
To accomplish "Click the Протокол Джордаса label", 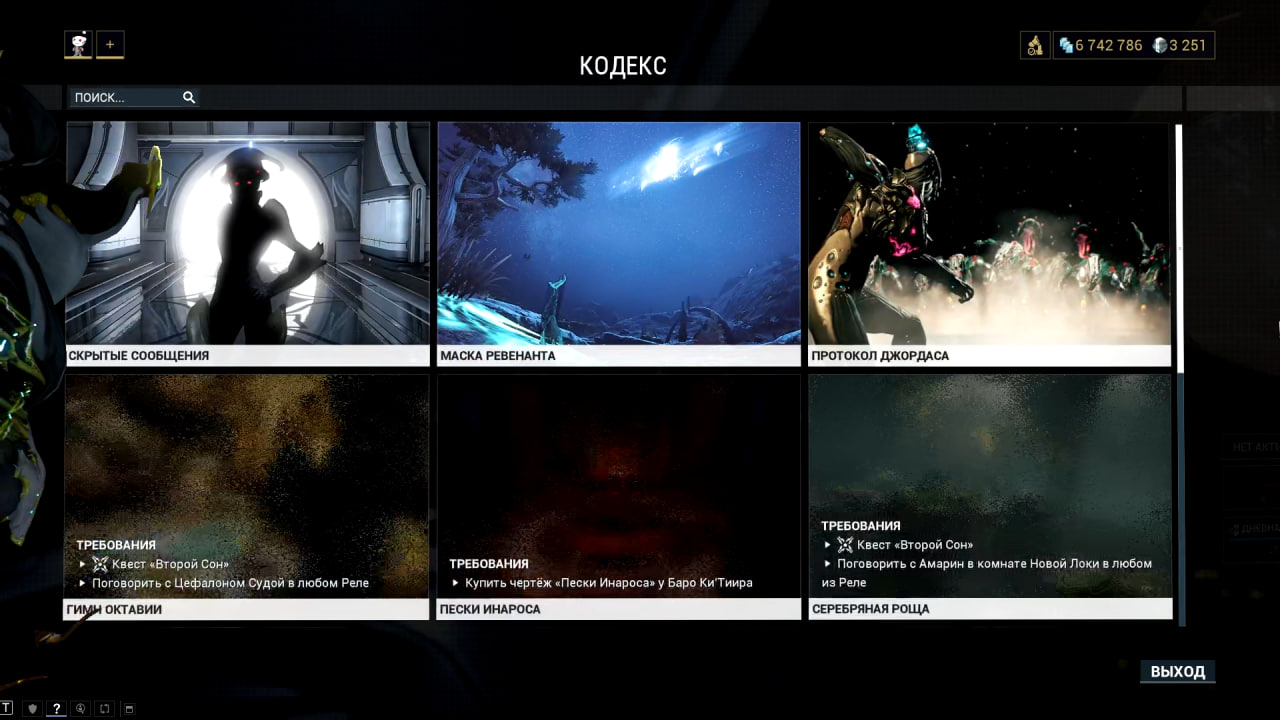I will 880,355.
